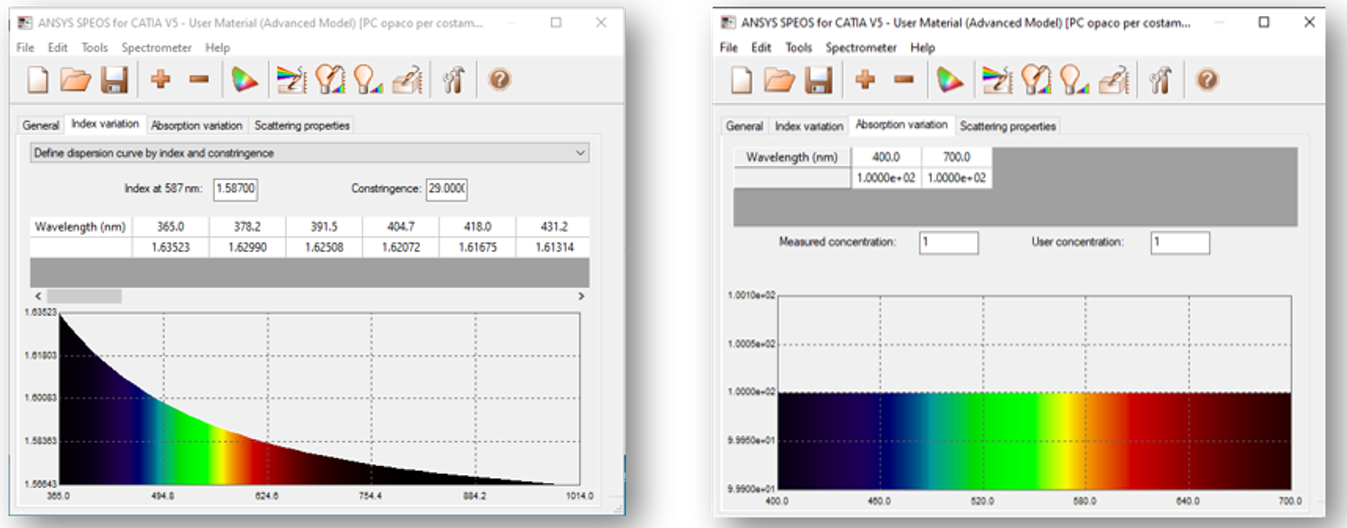Select absorption value cell under 700.0
Viewport: 1347px width, 528px height.
click(957, 177)
